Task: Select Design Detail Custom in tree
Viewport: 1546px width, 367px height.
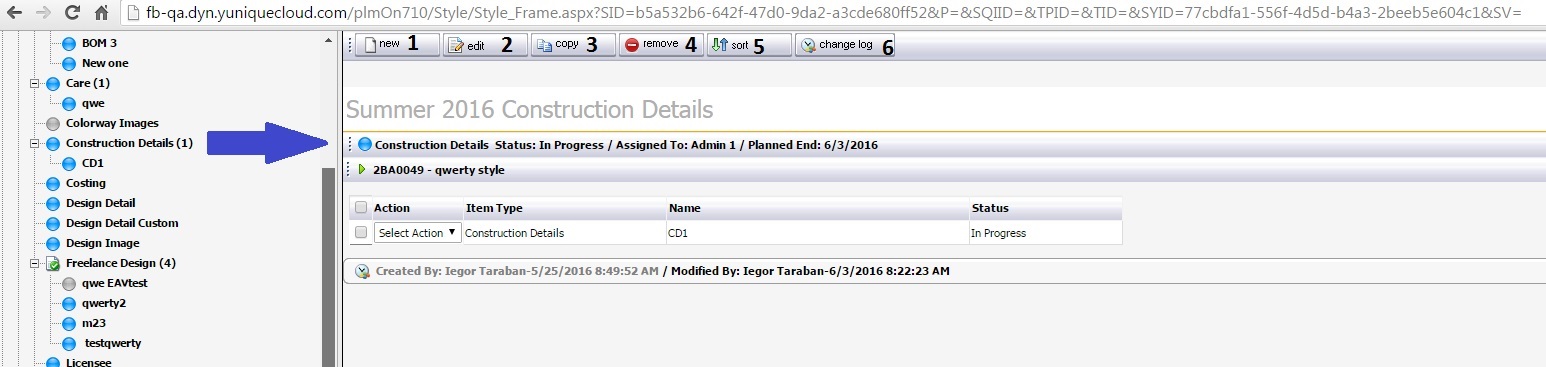Action: click(x=122, y=223)
